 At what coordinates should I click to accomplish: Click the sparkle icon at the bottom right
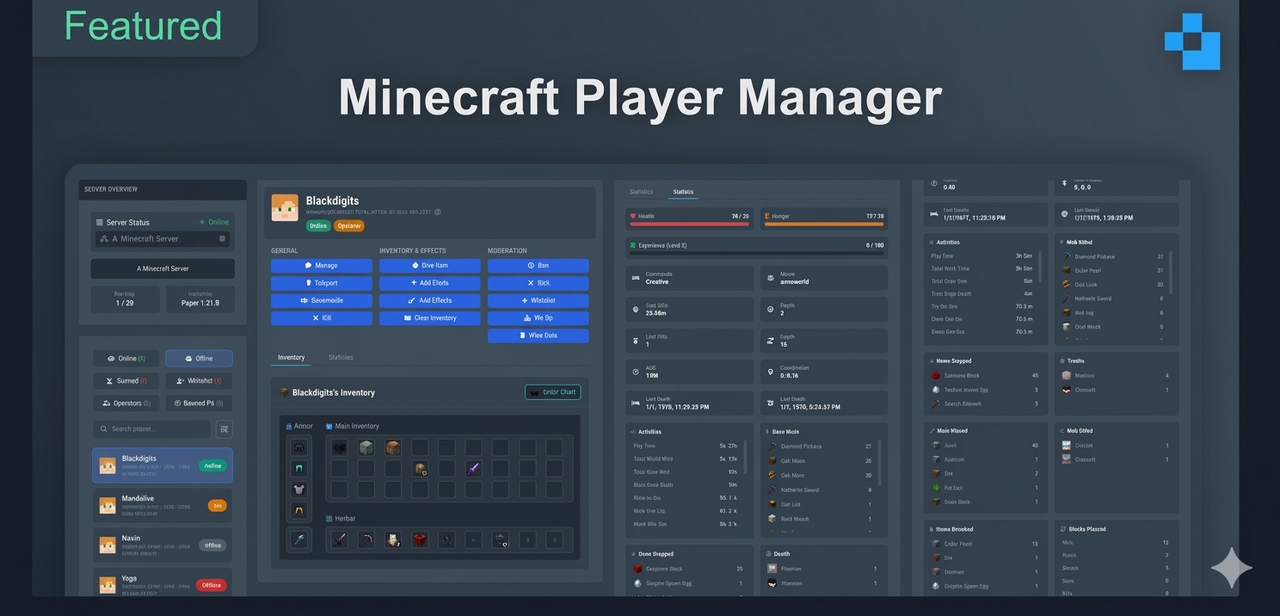[x=1231, y=568]
